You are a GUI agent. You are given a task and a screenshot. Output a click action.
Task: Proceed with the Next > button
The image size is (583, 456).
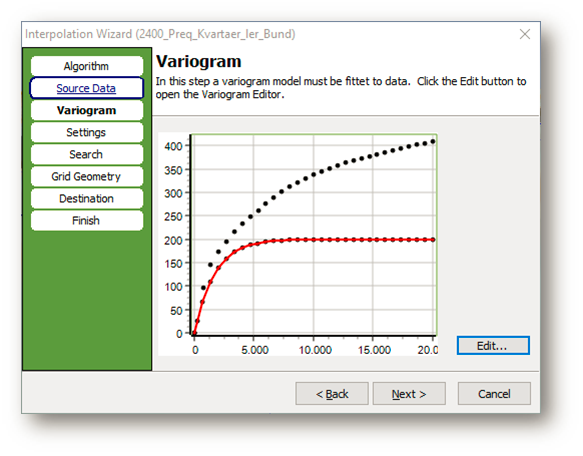pyautogui.click(x=409, y=394)
